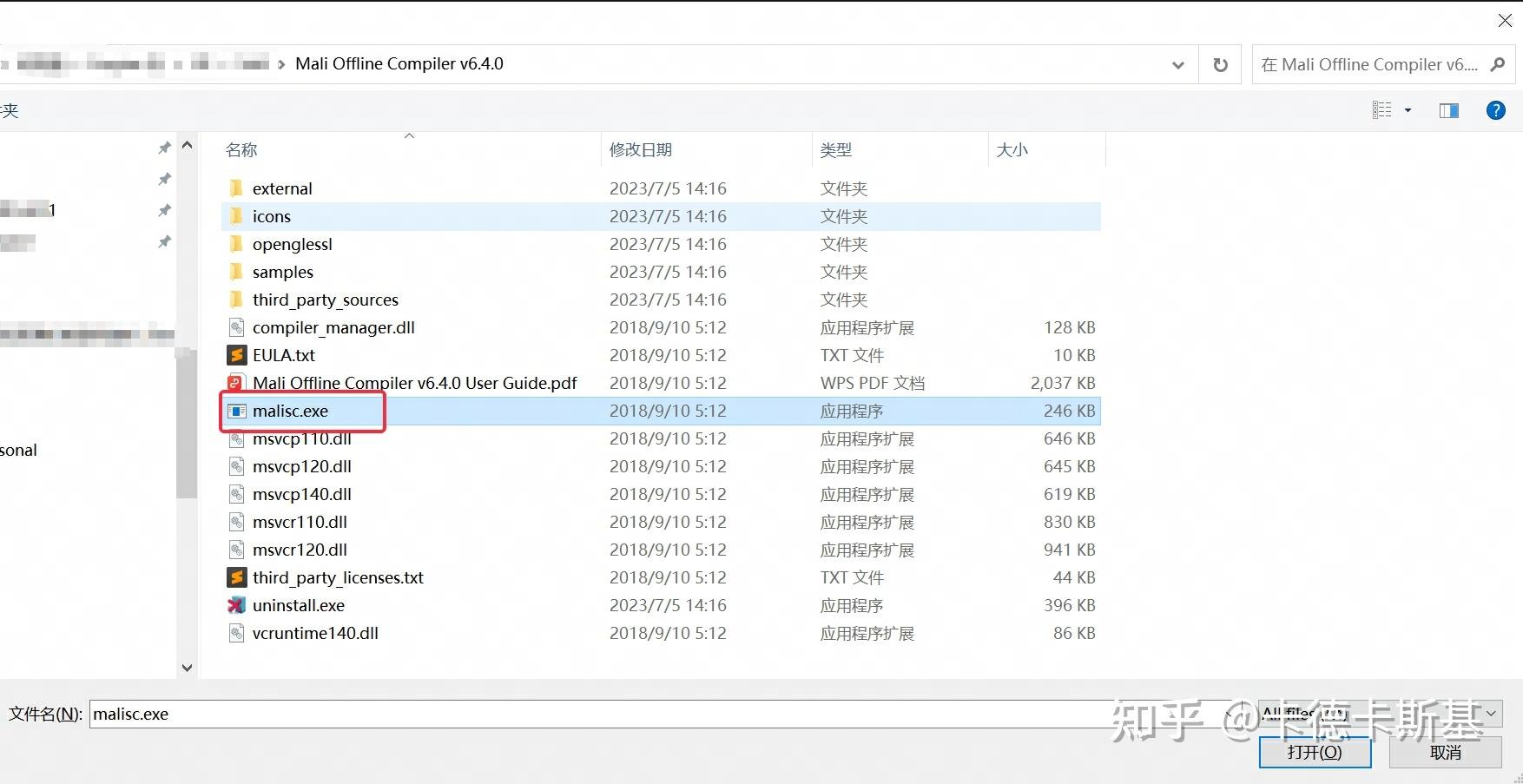Screen dimensions: 1523x784
Task: Click the msvcp140.dll file icon
Action: [236, 494]
